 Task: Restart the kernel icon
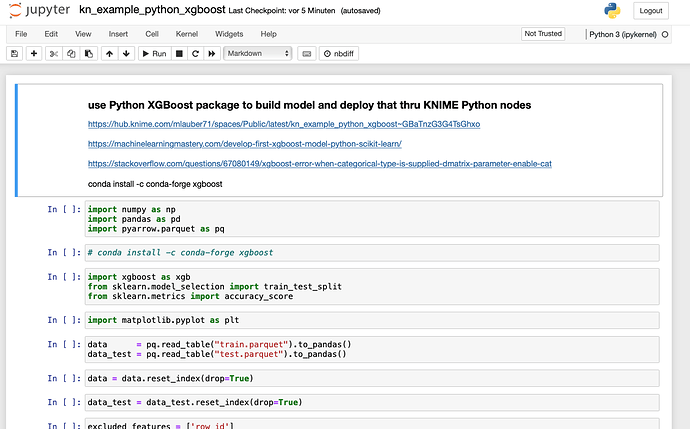click(x=195, y=54)
